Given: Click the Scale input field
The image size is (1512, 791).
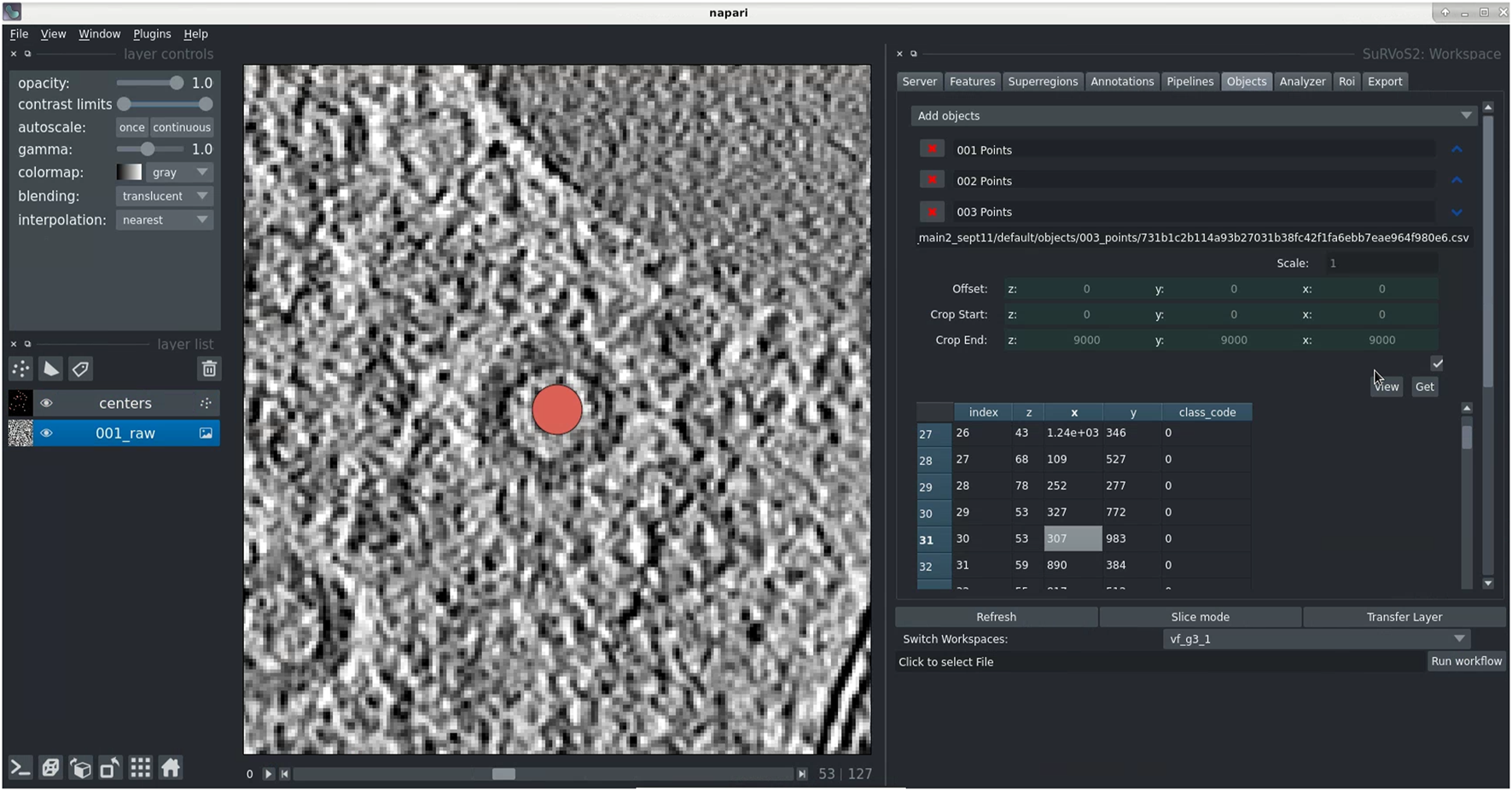Looking at the screenshot, I should coord(1381,264).
